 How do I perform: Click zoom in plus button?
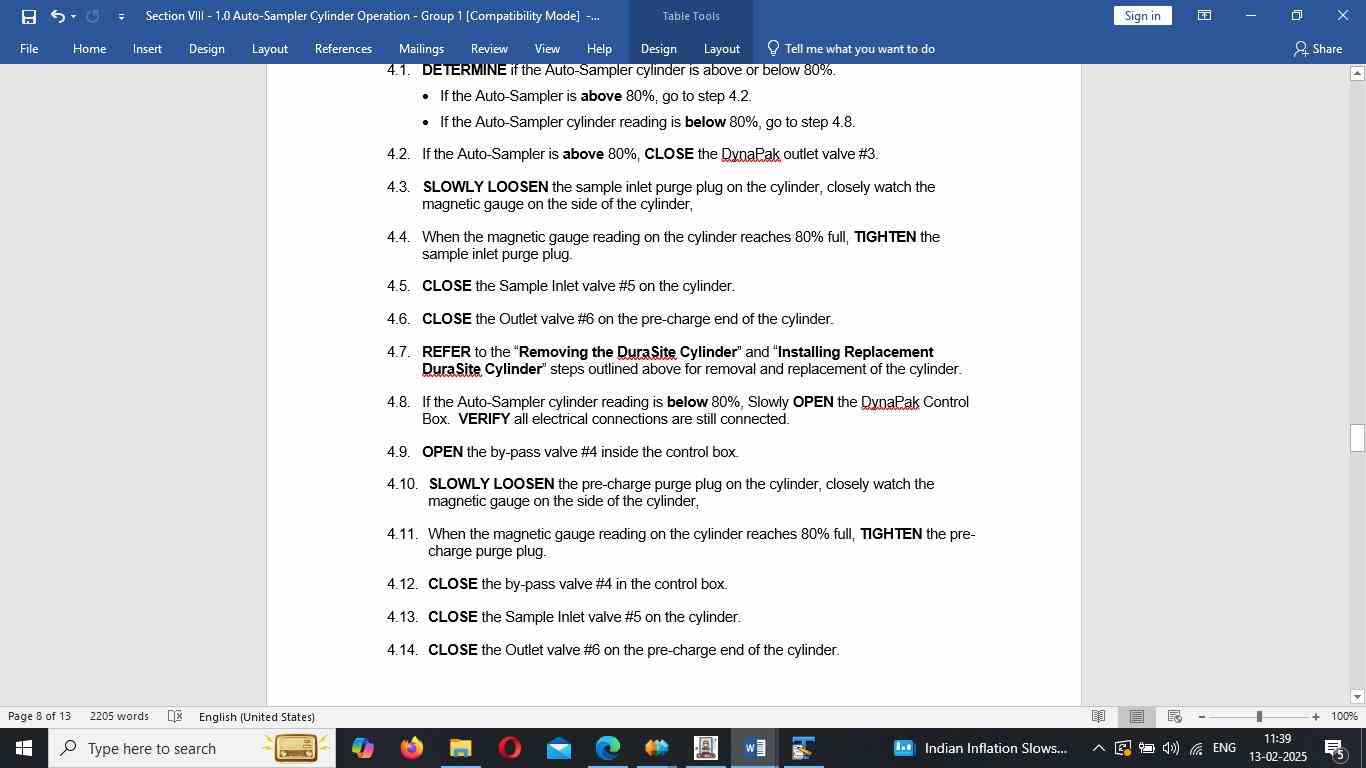pyautogui.click(x=1316, y=716)
